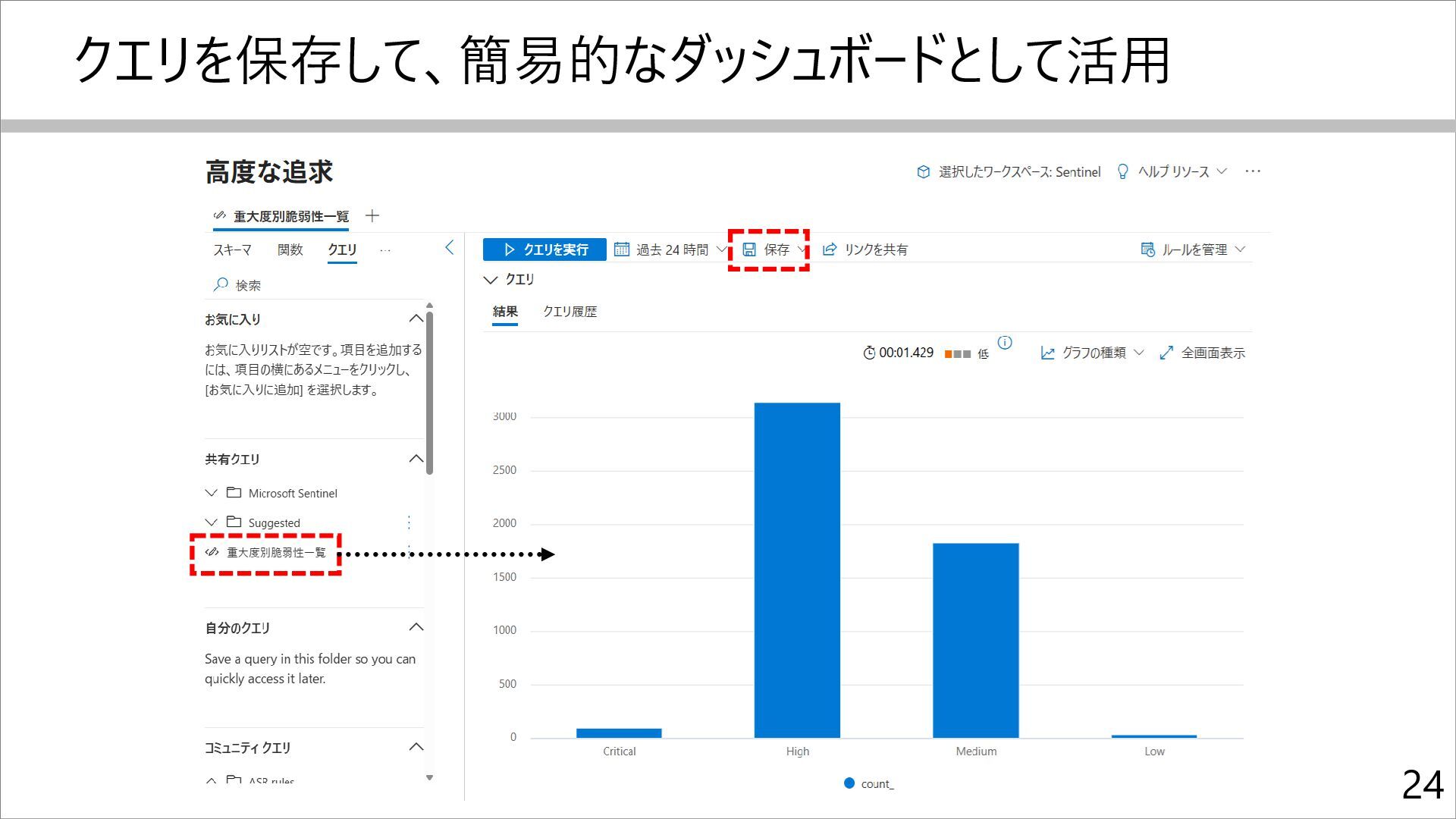Click the manage rules icon

pyautogui.click(x=1147, y=249)
